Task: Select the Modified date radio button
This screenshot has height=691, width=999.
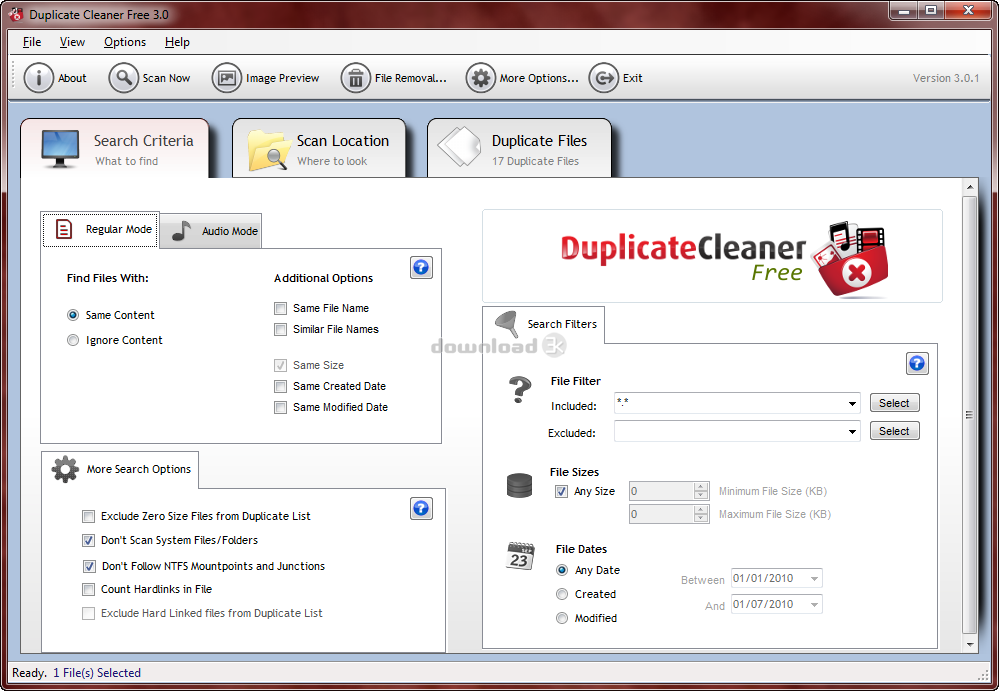Action: point(562,618)
